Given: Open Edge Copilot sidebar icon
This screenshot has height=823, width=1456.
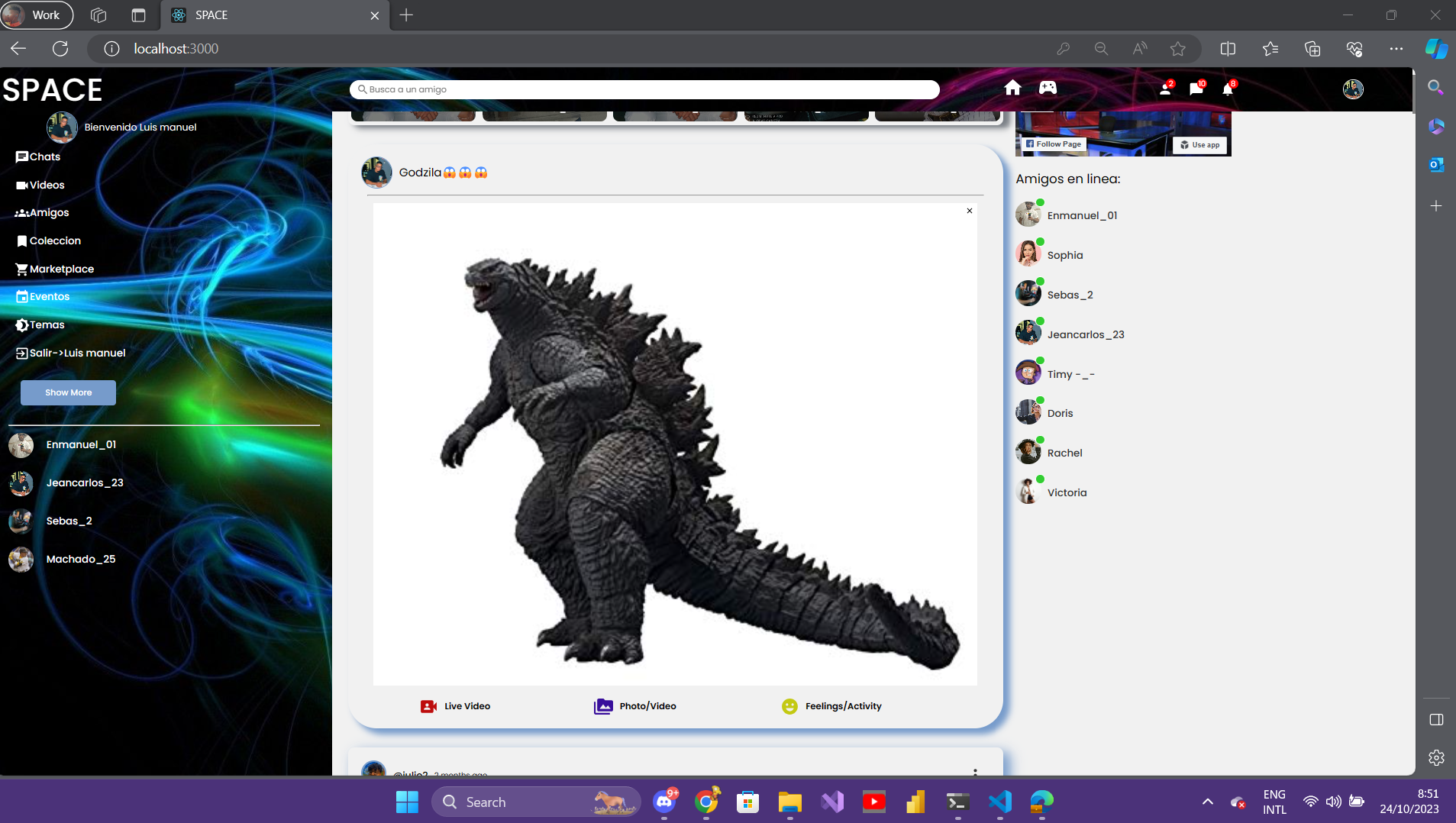Looking at the screenshot, I should click(1436, 48).
